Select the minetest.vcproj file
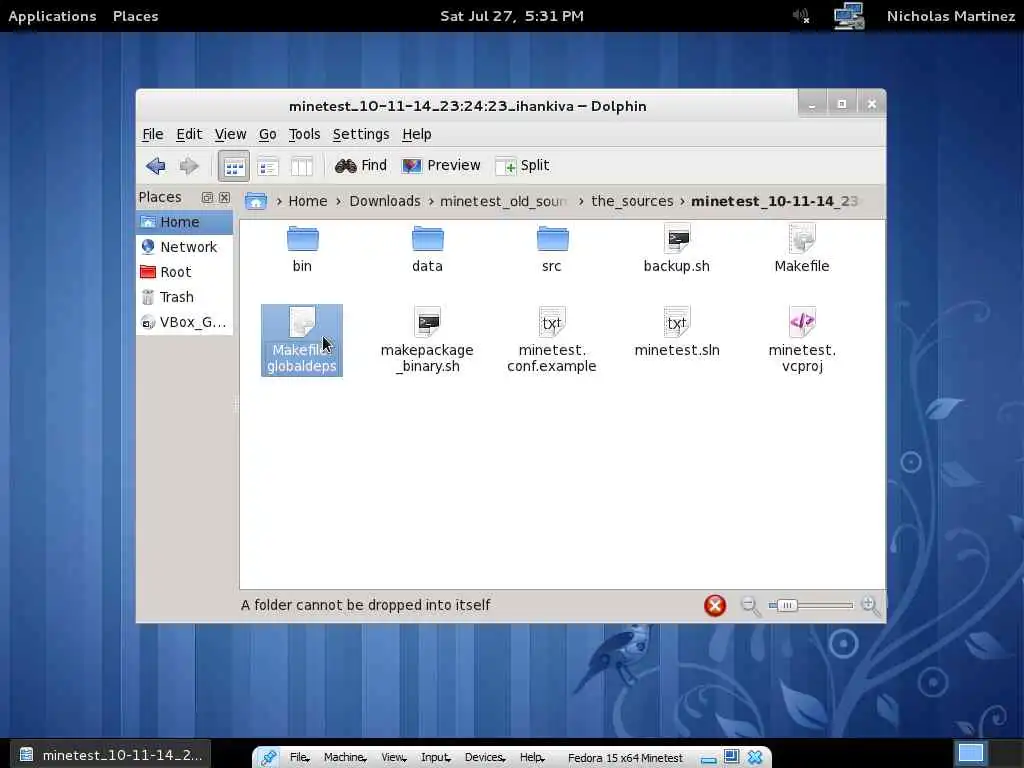Screen dimensions: 1024x768 802,340
